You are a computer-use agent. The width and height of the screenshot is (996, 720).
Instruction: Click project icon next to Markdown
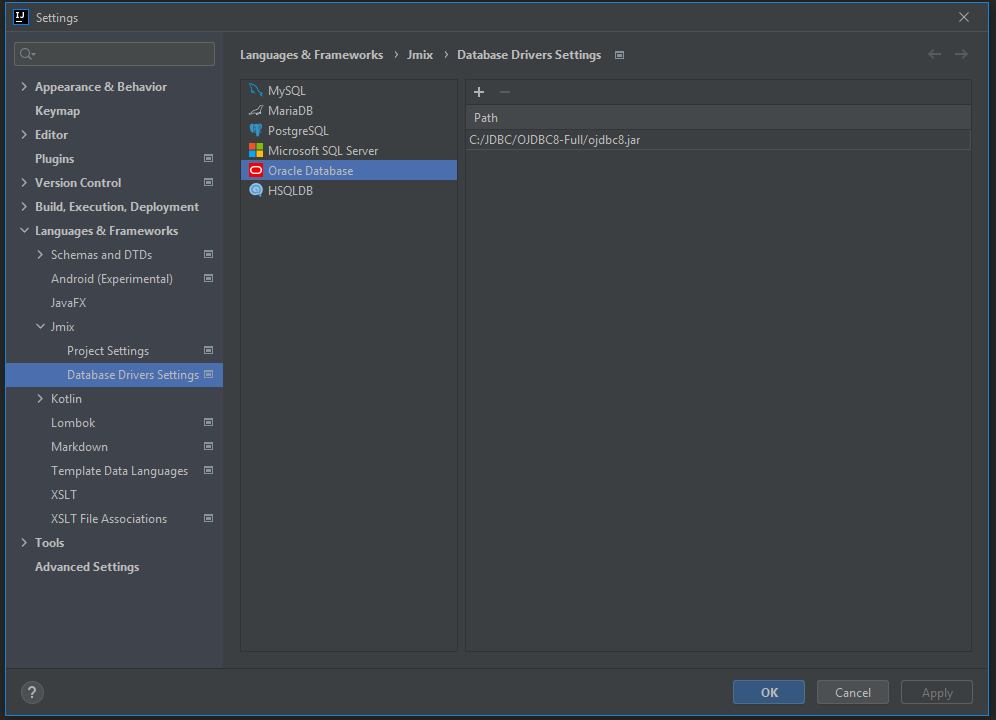pos(208,447)
